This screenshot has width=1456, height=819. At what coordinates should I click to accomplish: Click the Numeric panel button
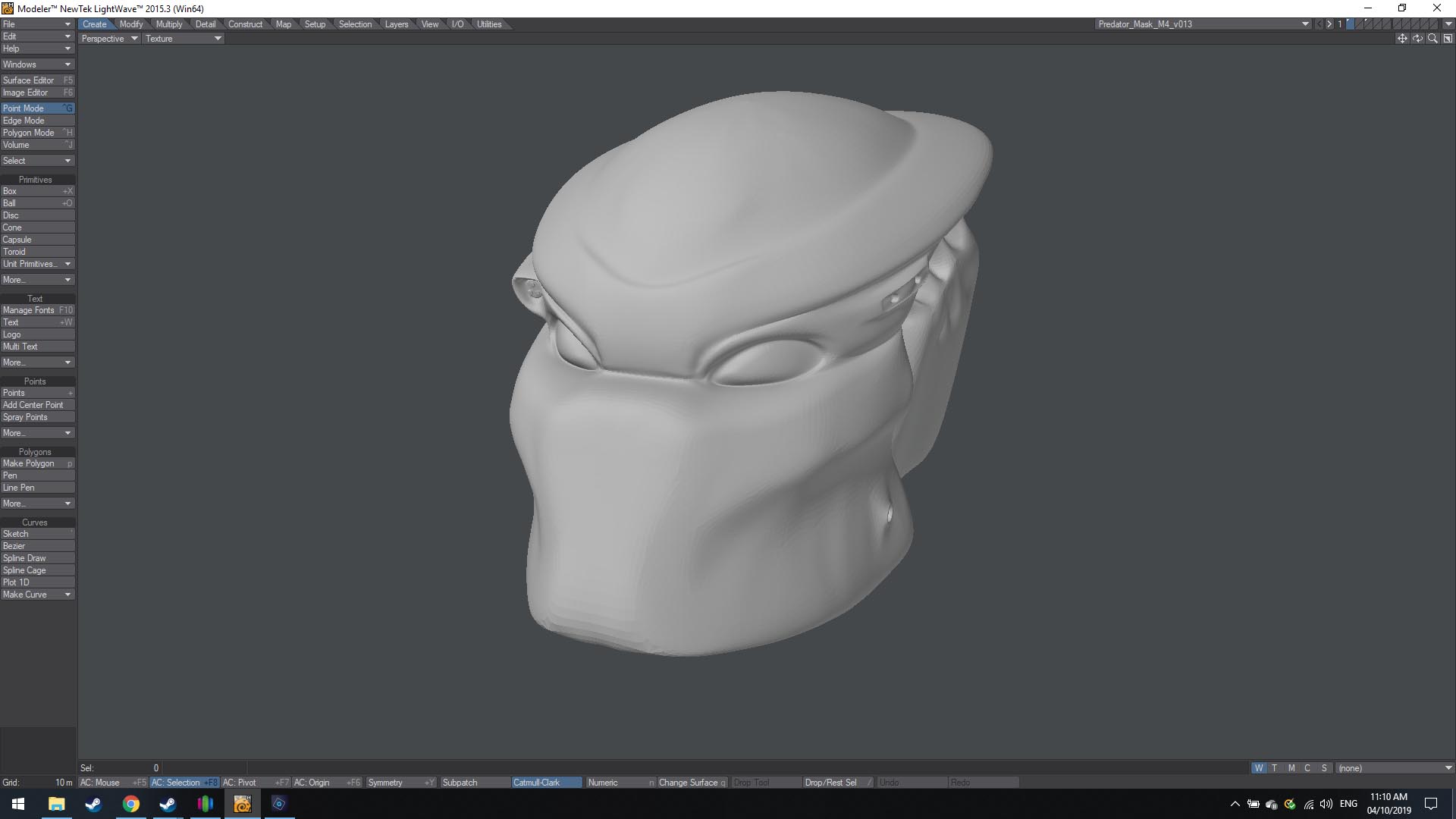click(621, 783)
